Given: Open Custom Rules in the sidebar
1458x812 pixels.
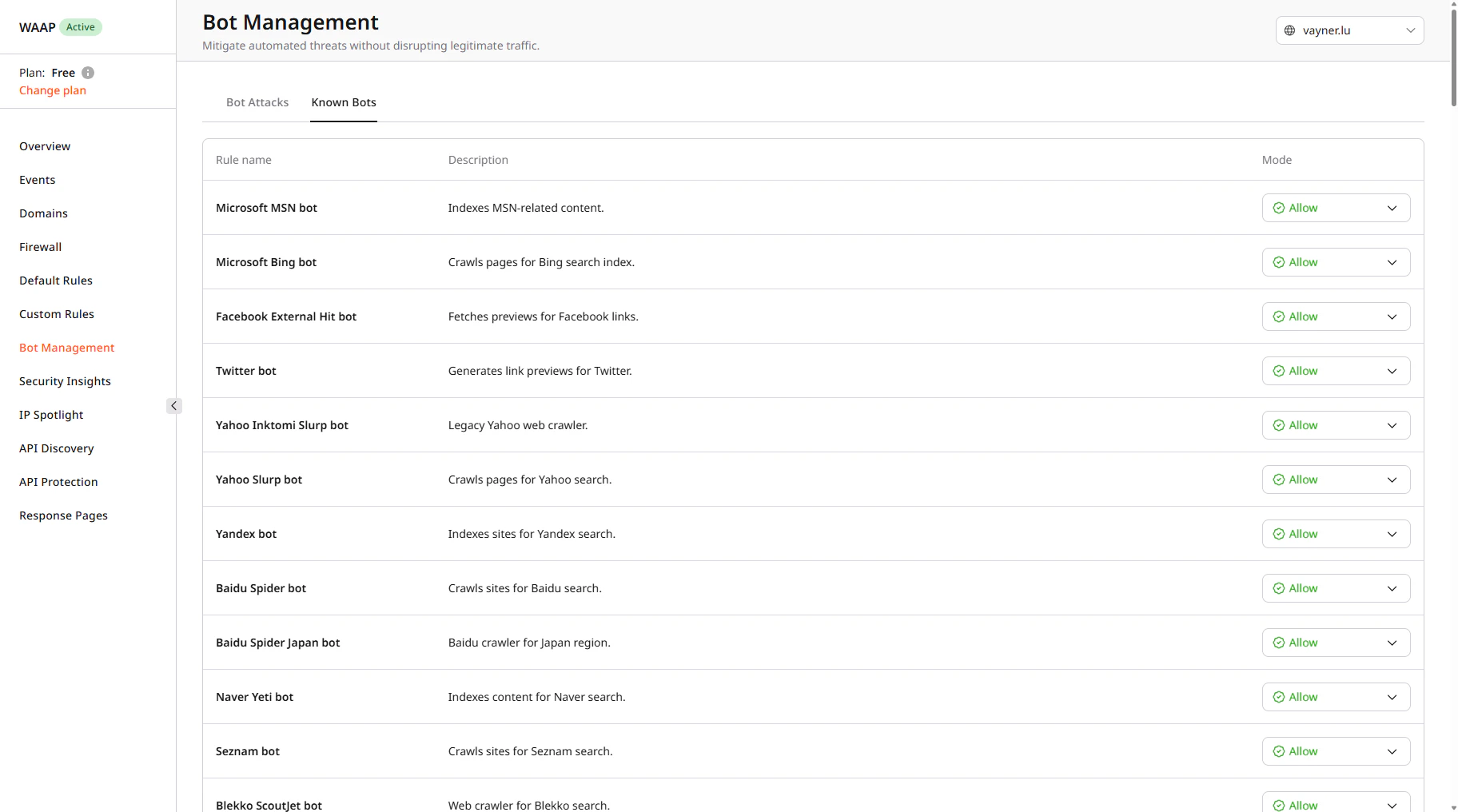Looking at the screenshot, I should (x=56, y=313).
